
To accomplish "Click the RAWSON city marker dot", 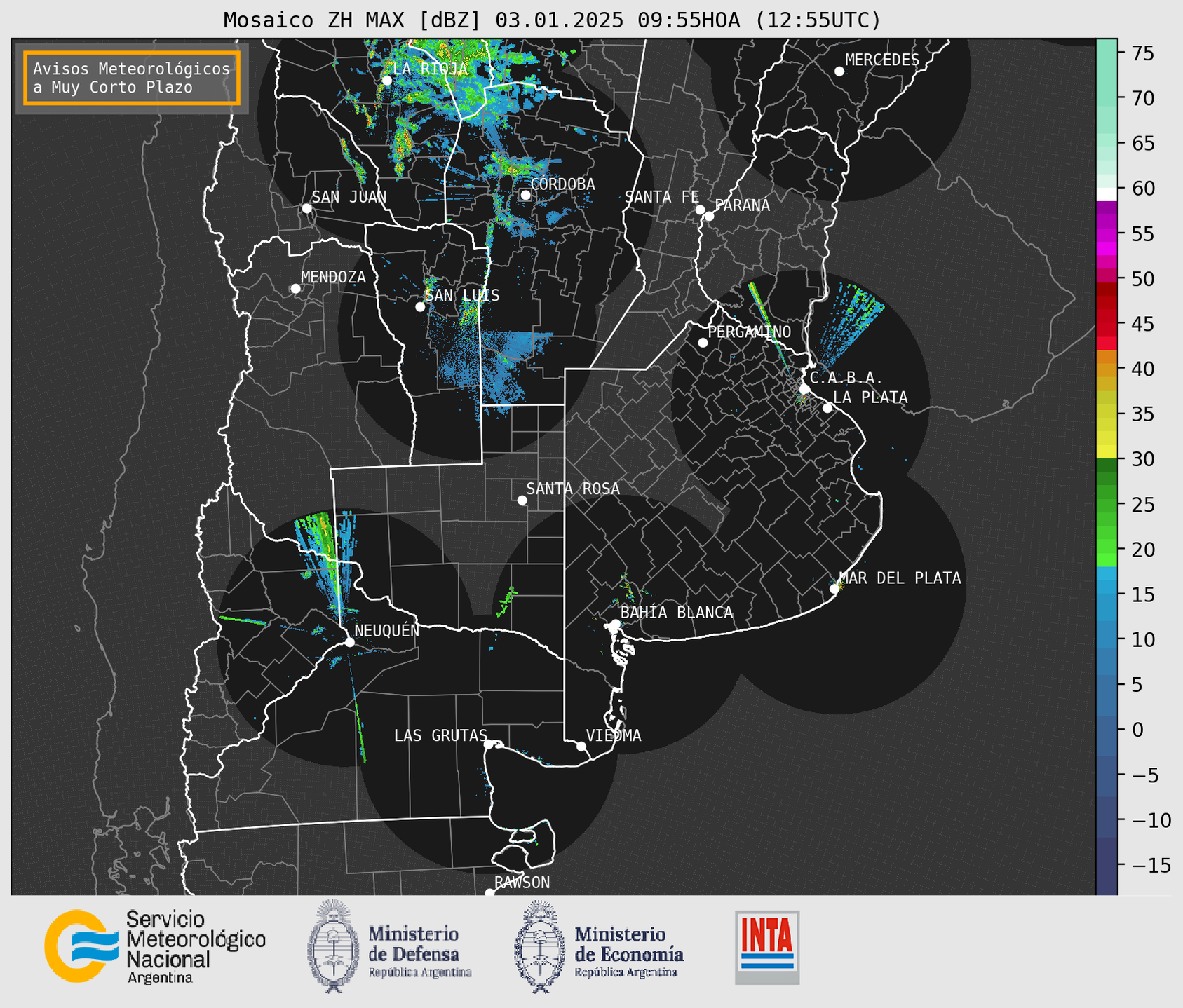I will 489,893.
